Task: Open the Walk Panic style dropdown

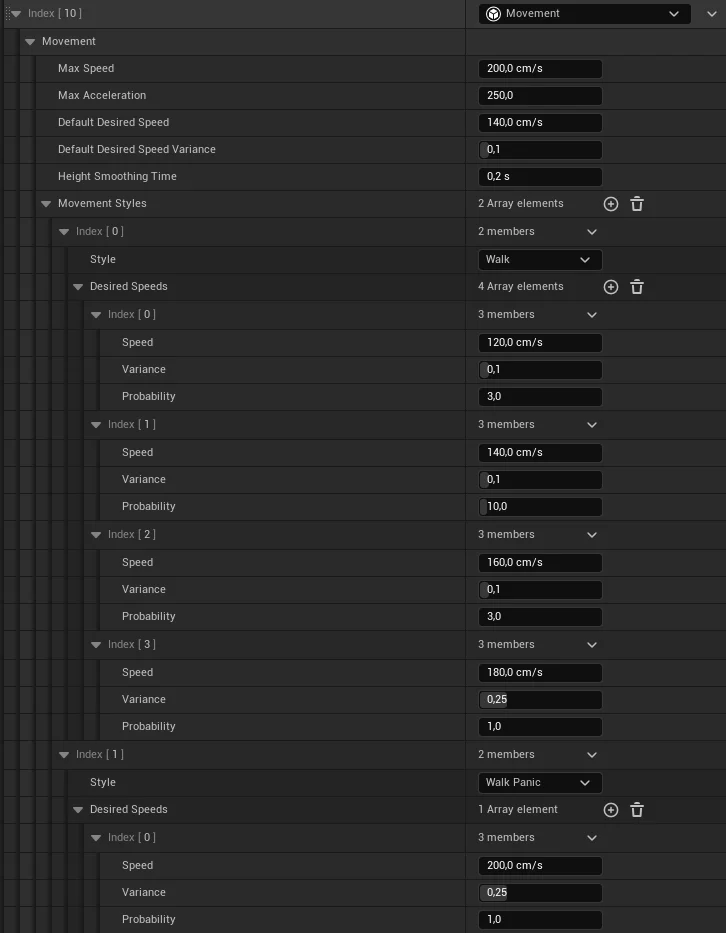Action: tap(540, 782)
